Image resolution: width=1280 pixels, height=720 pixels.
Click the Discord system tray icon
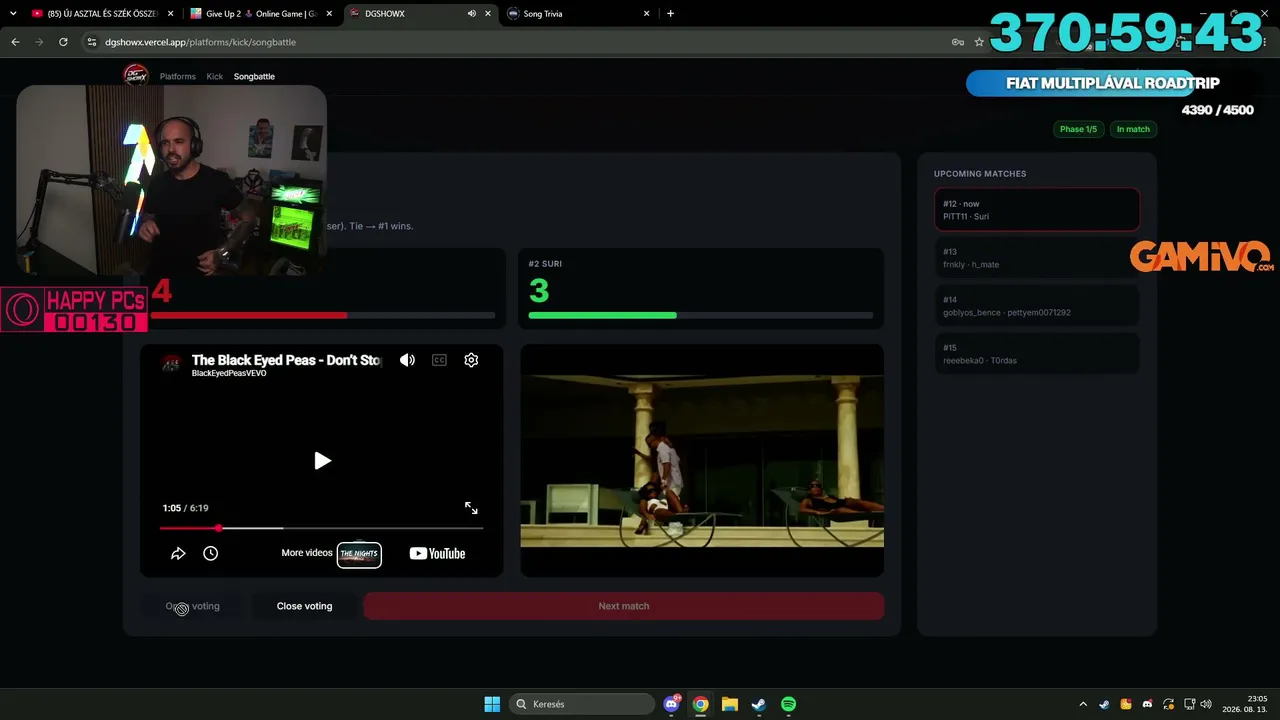(1147, 704)
